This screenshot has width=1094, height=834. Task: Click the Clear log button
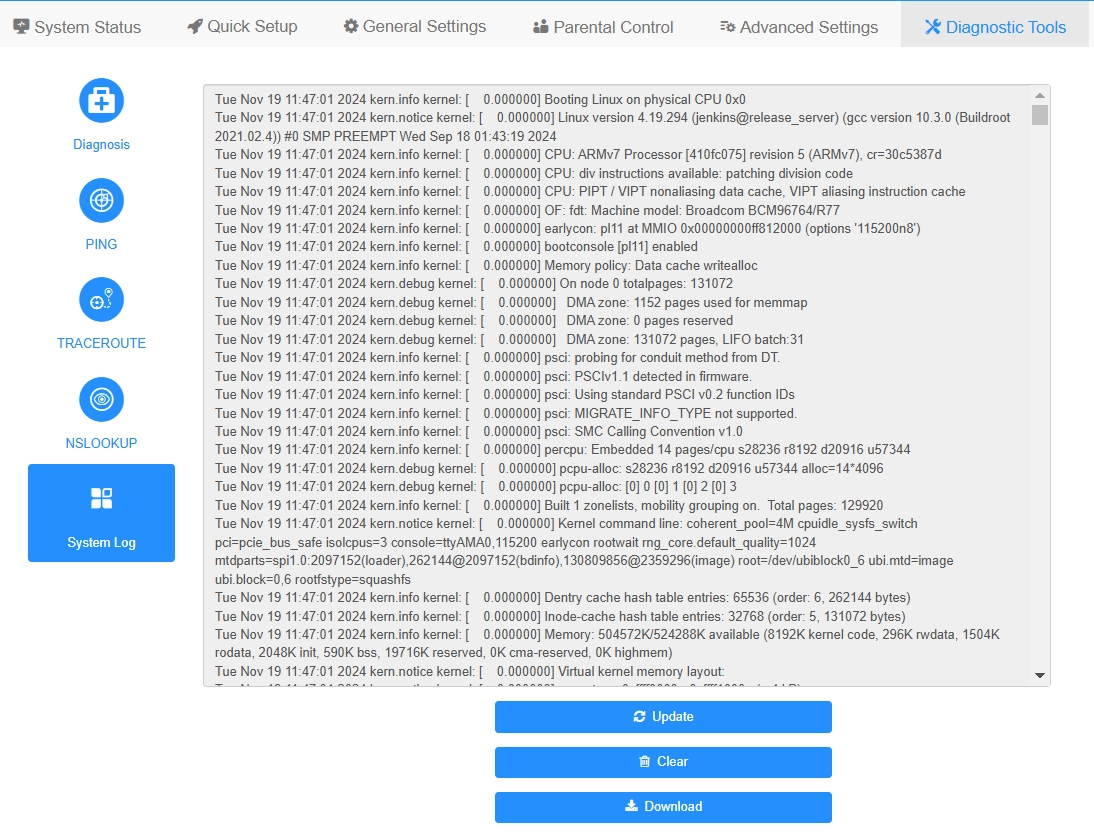[x=664, y=761]
